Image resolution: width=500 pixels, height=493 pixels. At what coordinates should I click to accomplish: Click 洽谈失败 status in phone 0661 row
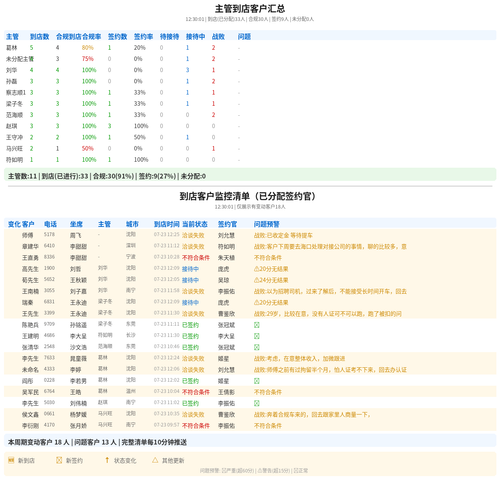193,415
